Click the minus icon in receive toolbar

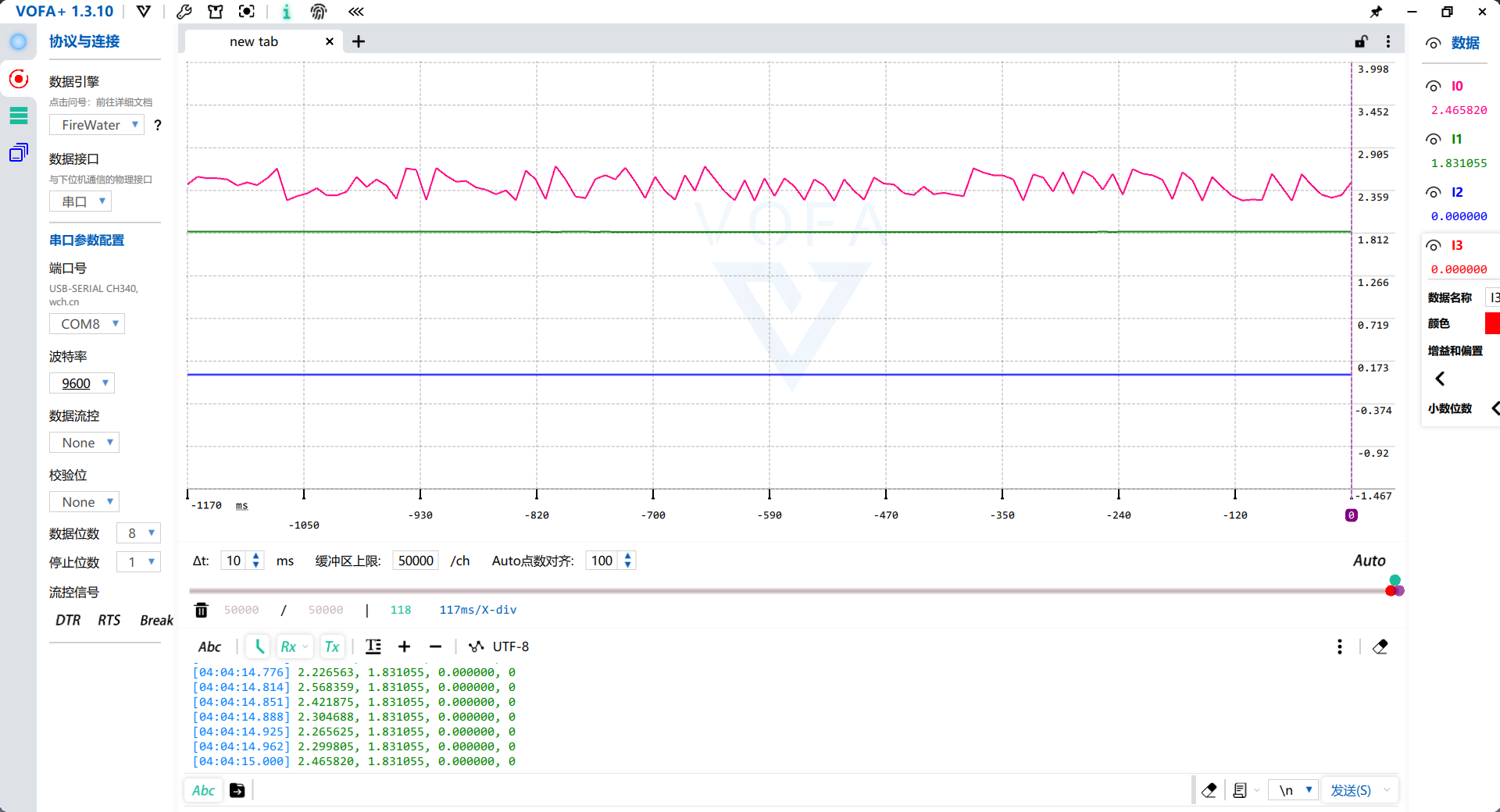(435, 646)
